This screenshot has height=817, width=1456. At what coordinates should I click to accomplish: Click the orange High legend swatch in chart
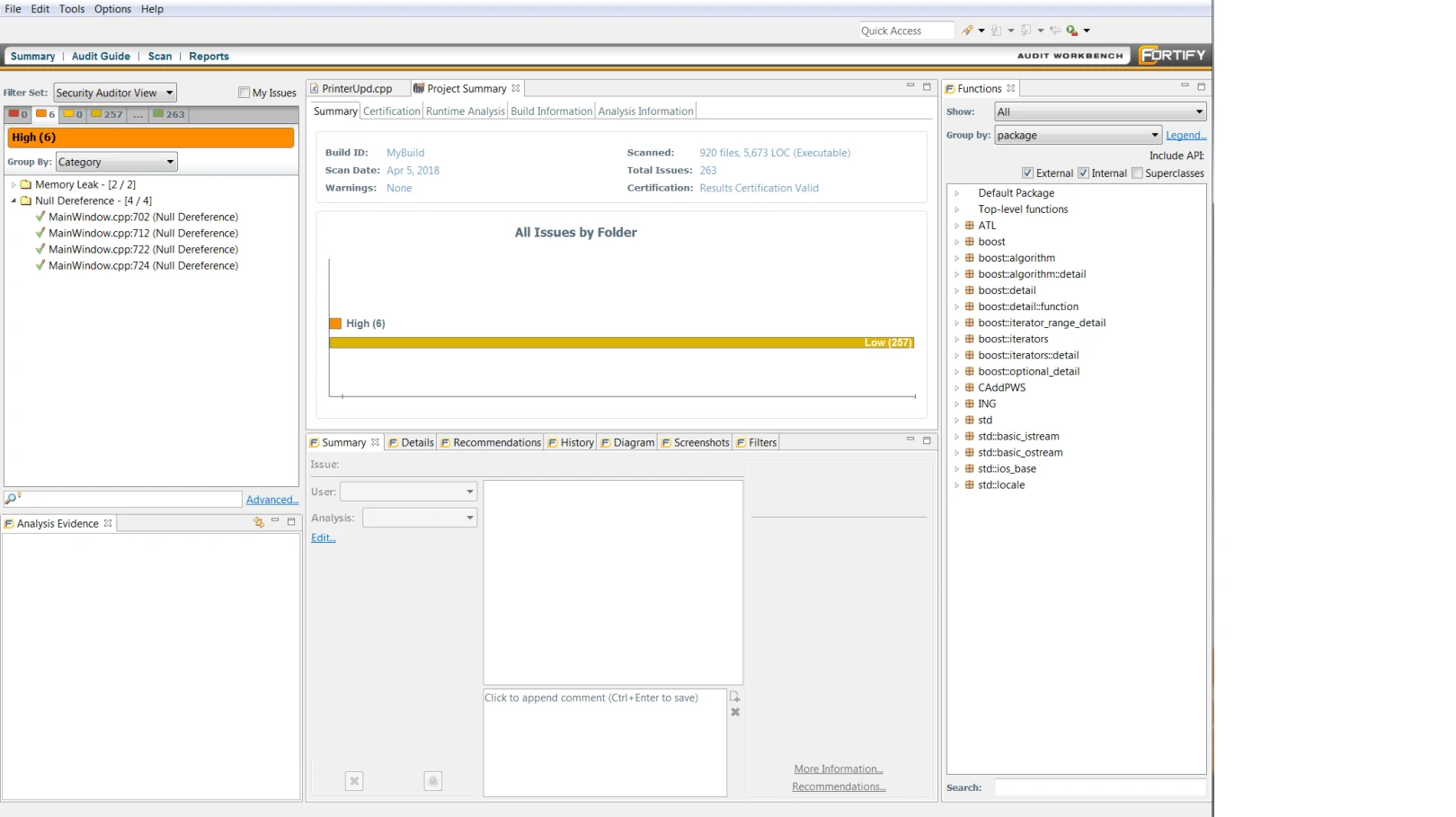(x=336, y=324)
